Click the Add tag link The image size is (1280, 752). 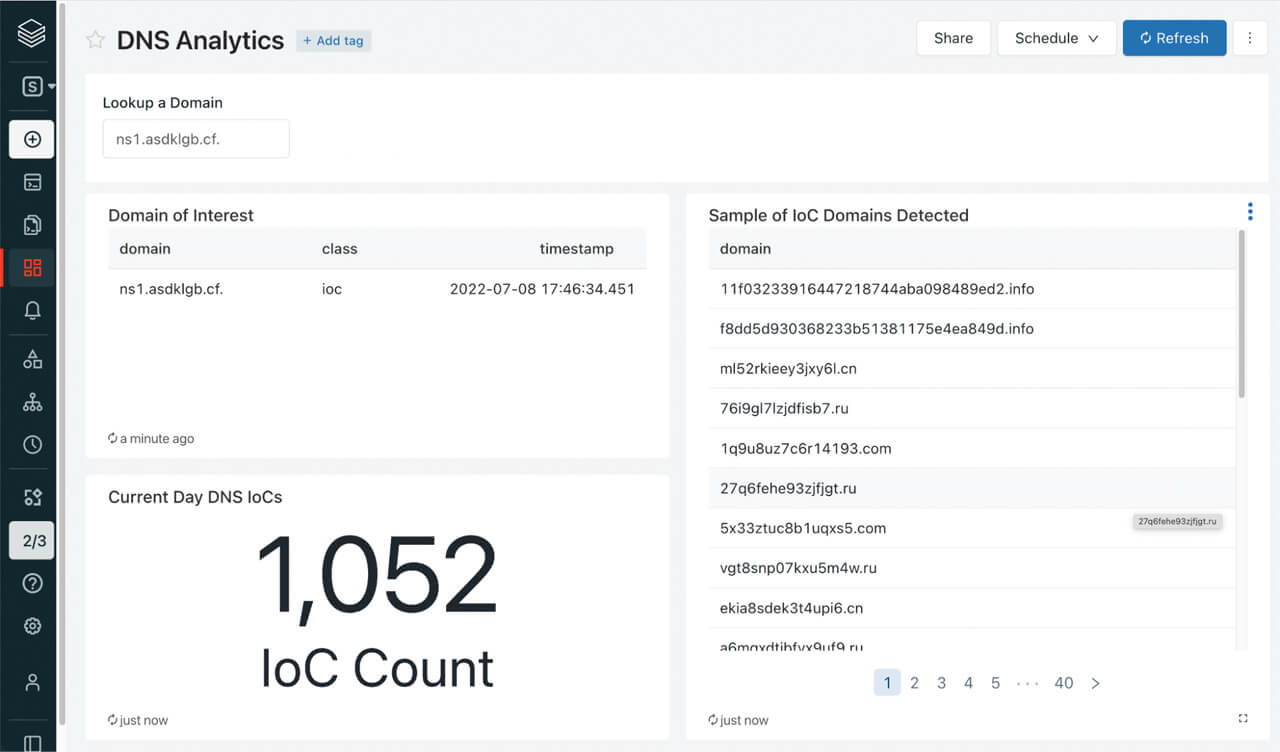tap(333, 41)
